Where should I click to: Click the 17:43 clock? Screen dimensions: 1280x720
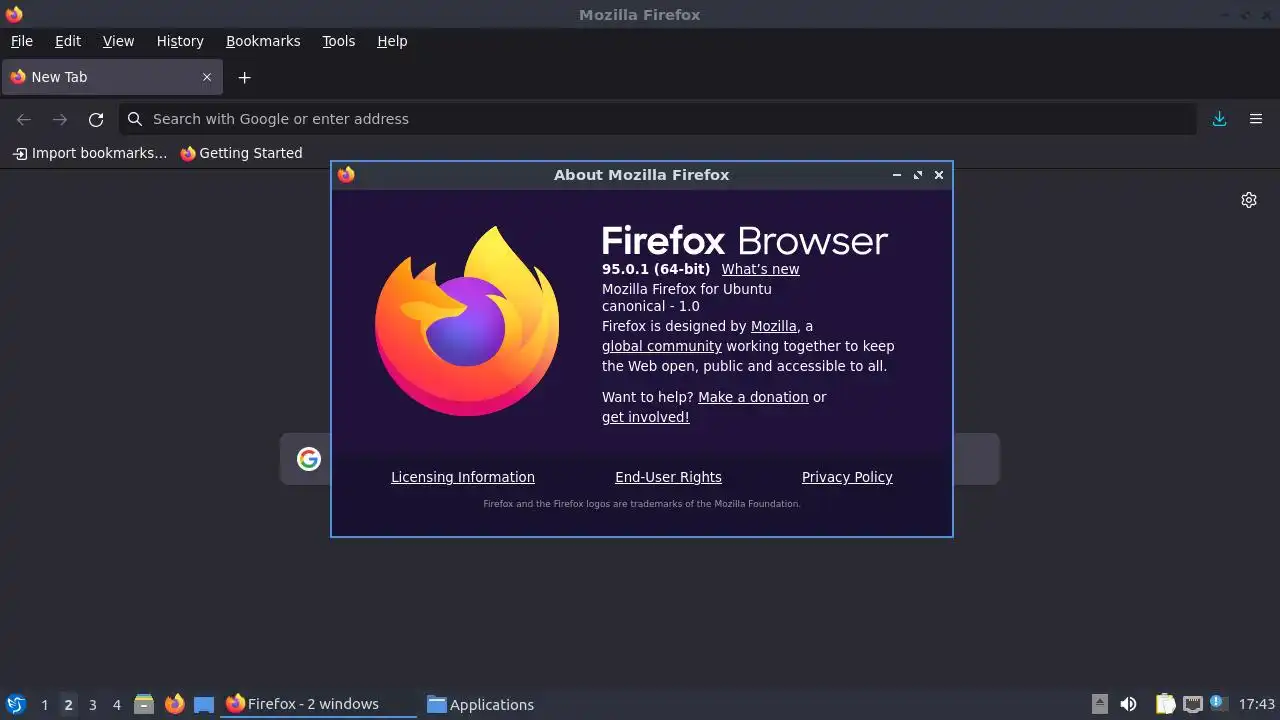(1257, 704)
